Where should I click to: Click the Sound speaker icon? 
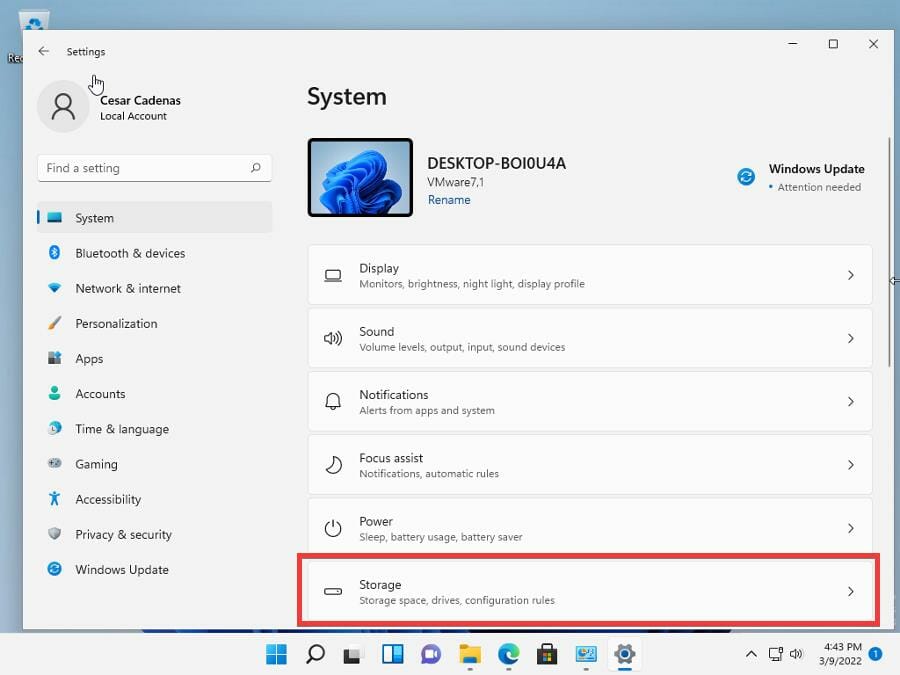pos(333,339)
